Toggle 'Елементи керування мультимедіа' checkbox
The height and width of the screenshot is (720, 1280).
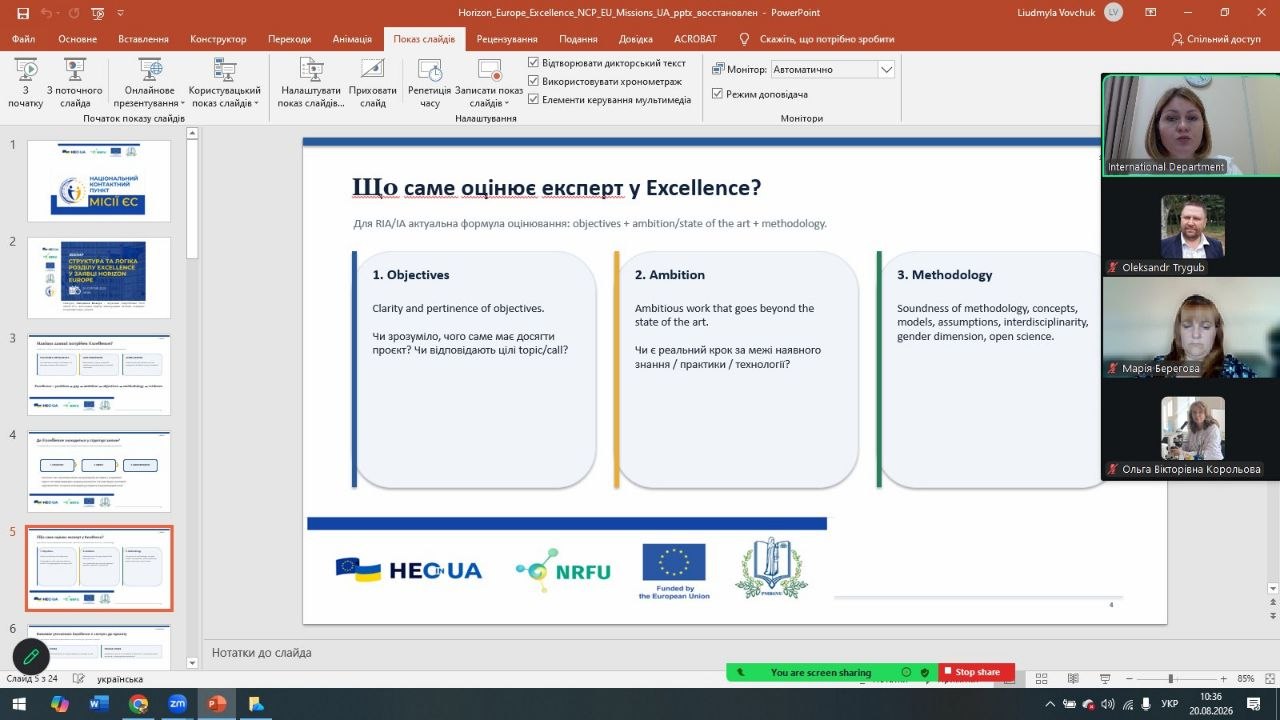pos(534,99)
